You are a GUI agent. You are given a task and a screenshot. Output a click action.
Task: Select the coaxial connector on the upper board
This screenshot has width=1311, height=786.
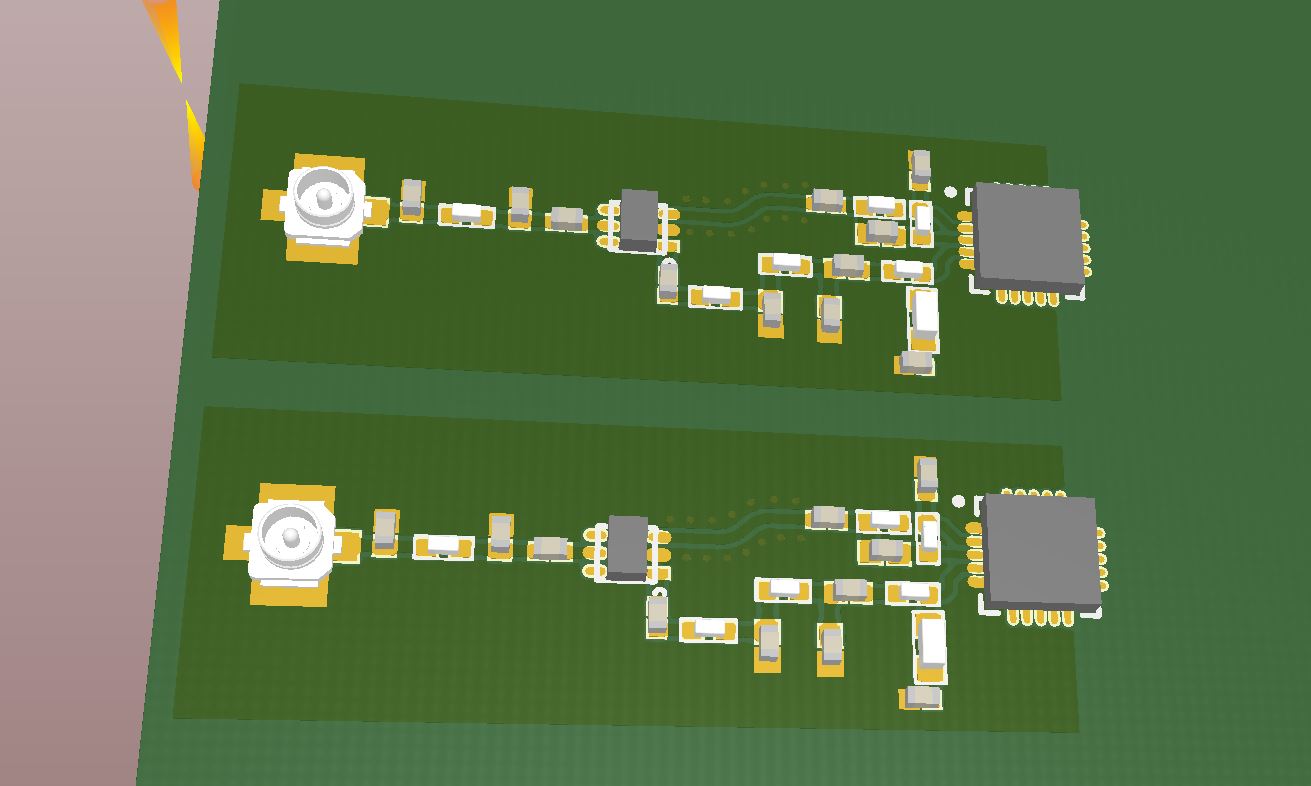click(324, 207)
